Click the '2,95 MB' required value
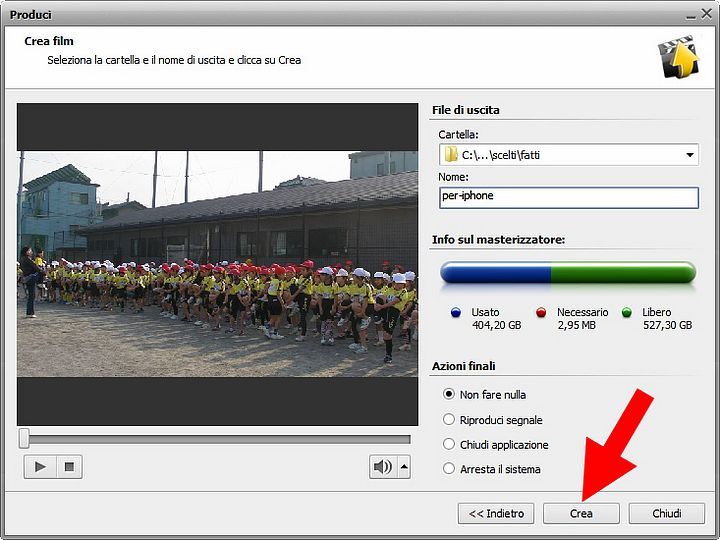 576,326
